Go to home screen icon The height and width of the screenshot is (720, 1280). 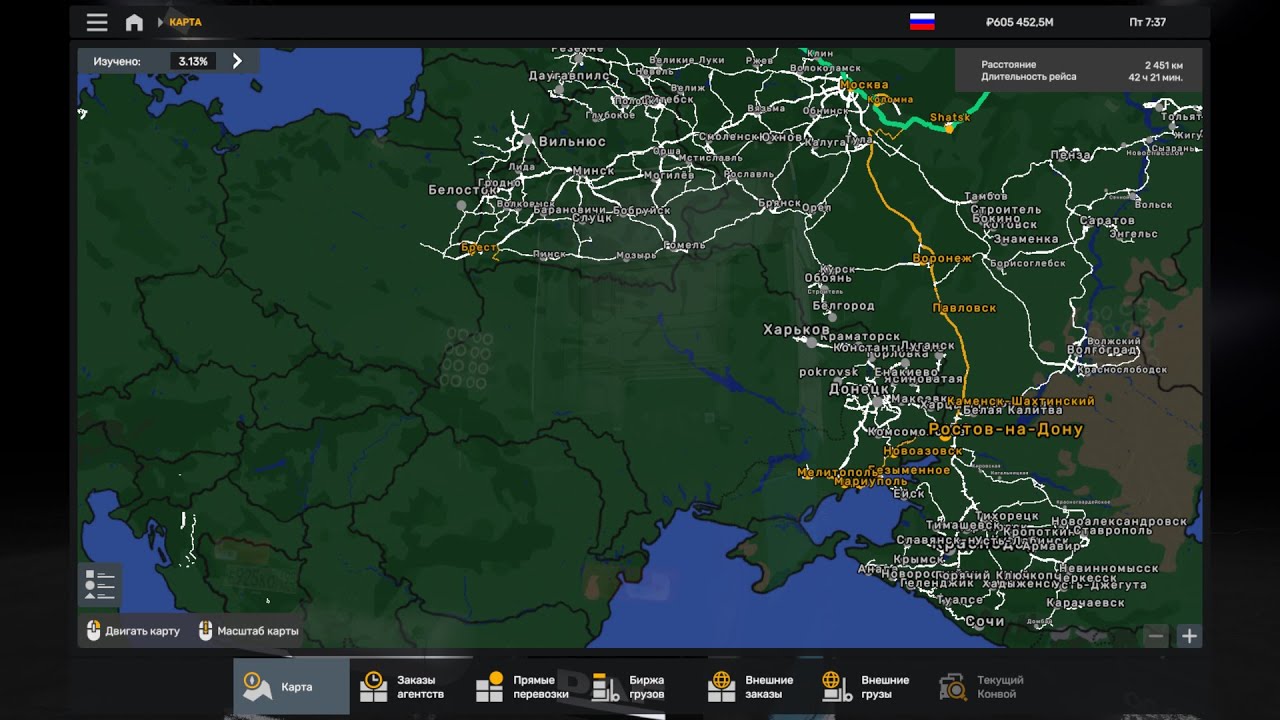pos(134,22)
